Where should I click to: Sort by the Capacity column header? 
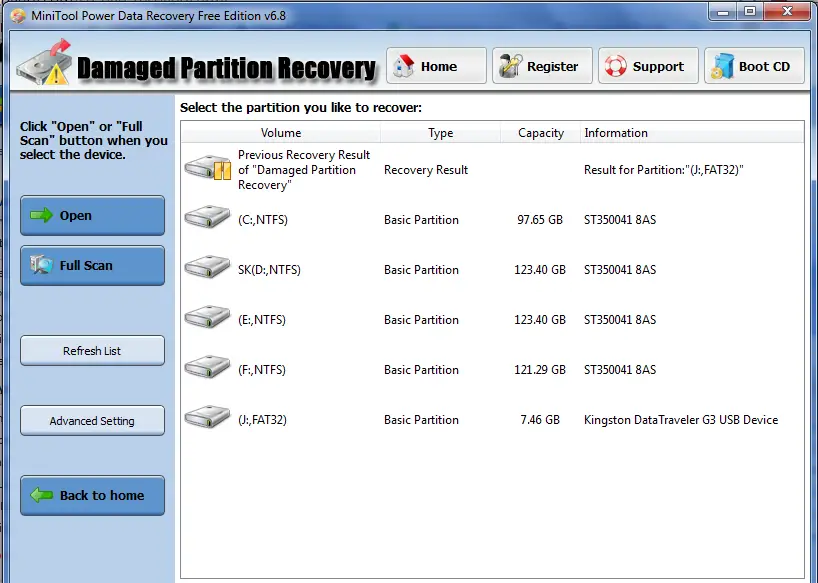540,133
